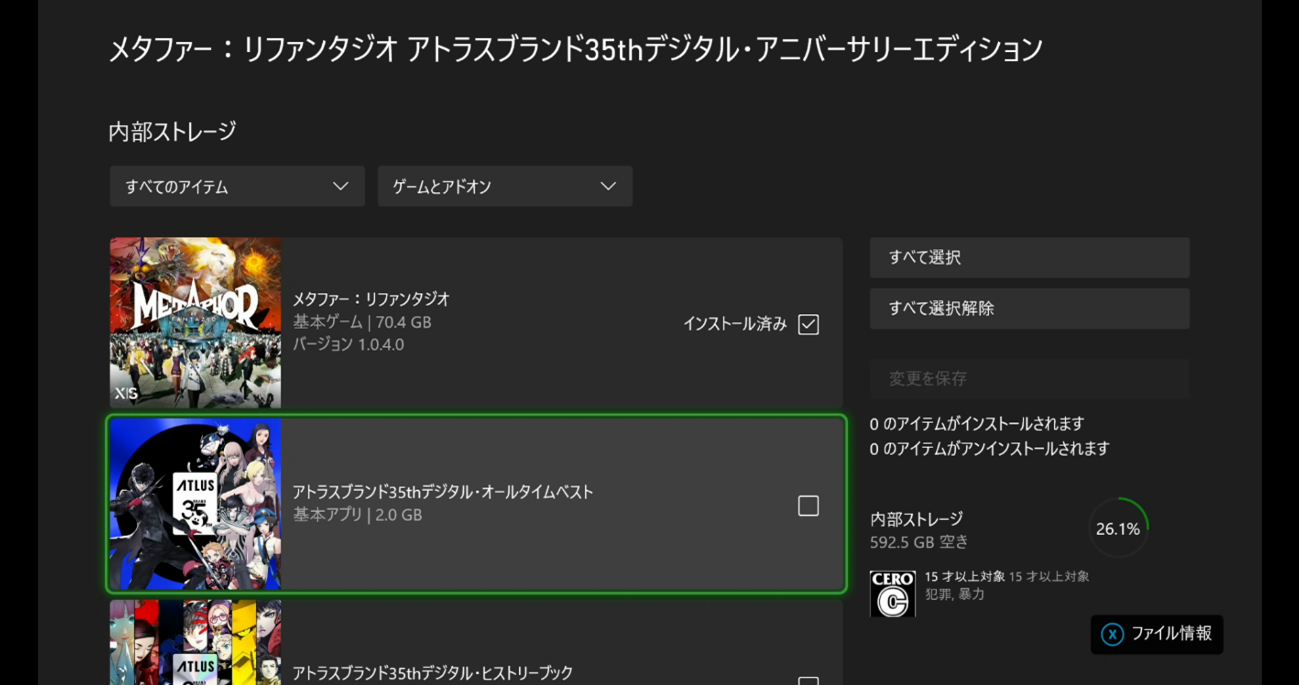This screenshot has width=1299, height=685.
Task: Open the すべてのアイテム filter dropdown
Action: [236, 187]
